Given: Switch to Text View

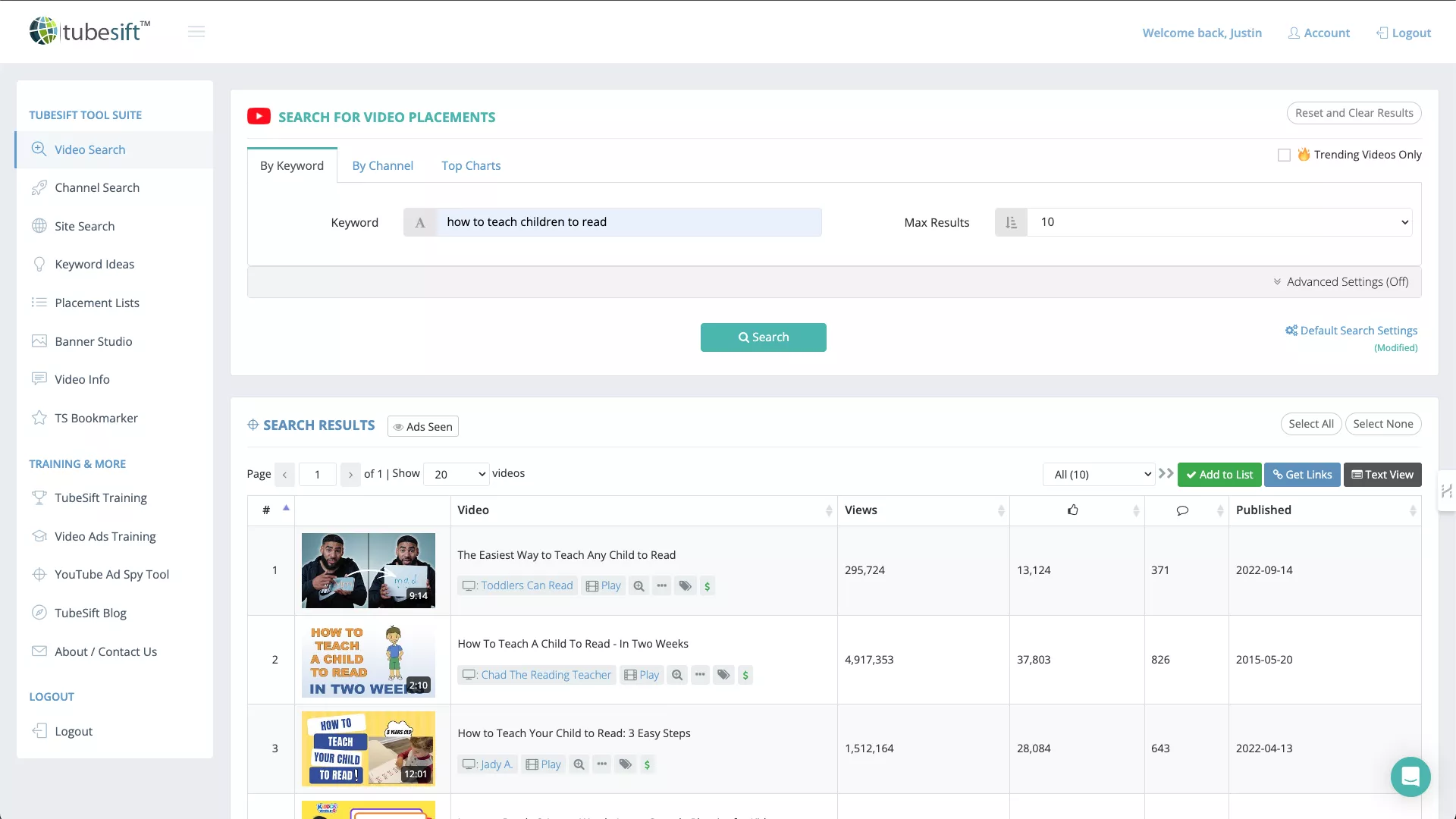Looking at the screenshot, I should (x=1382, y=475).
